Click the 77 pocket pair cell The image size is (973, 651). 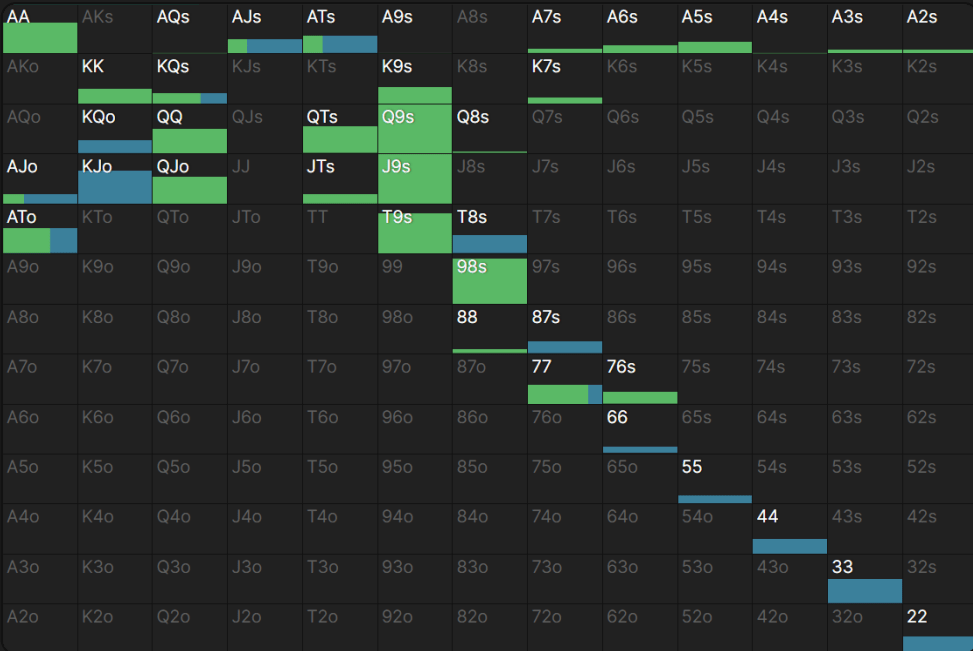tap(565, 379)
